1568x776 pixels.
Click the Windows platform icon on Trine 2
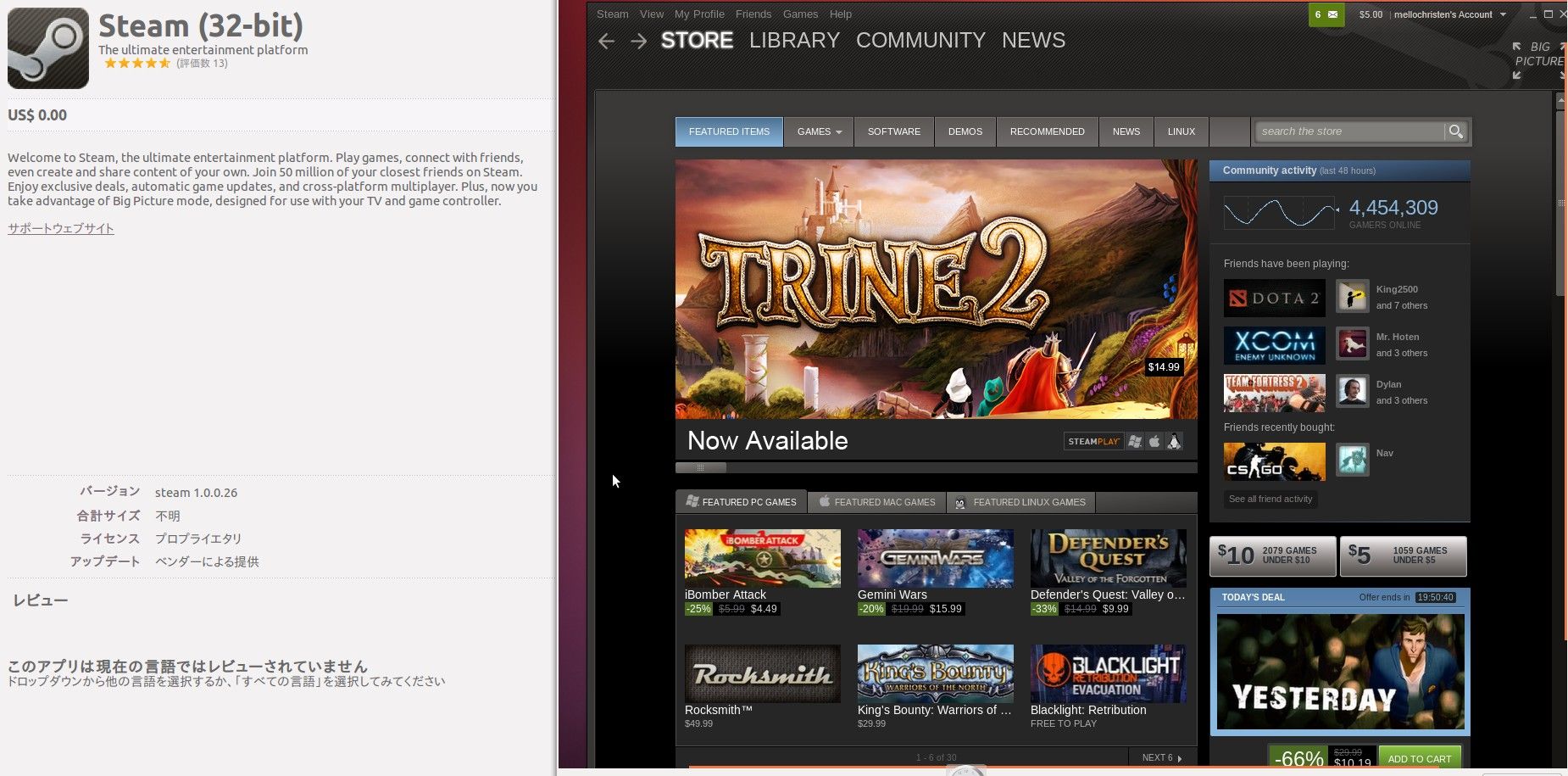pos(1135,441)
